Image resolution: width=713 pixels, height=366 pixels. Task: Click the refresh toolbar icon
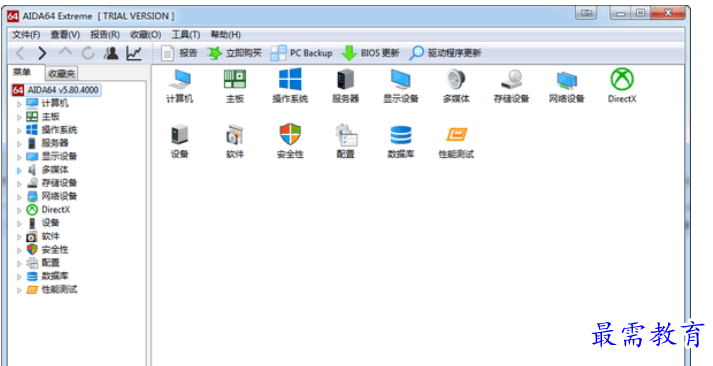pos(88,53)
